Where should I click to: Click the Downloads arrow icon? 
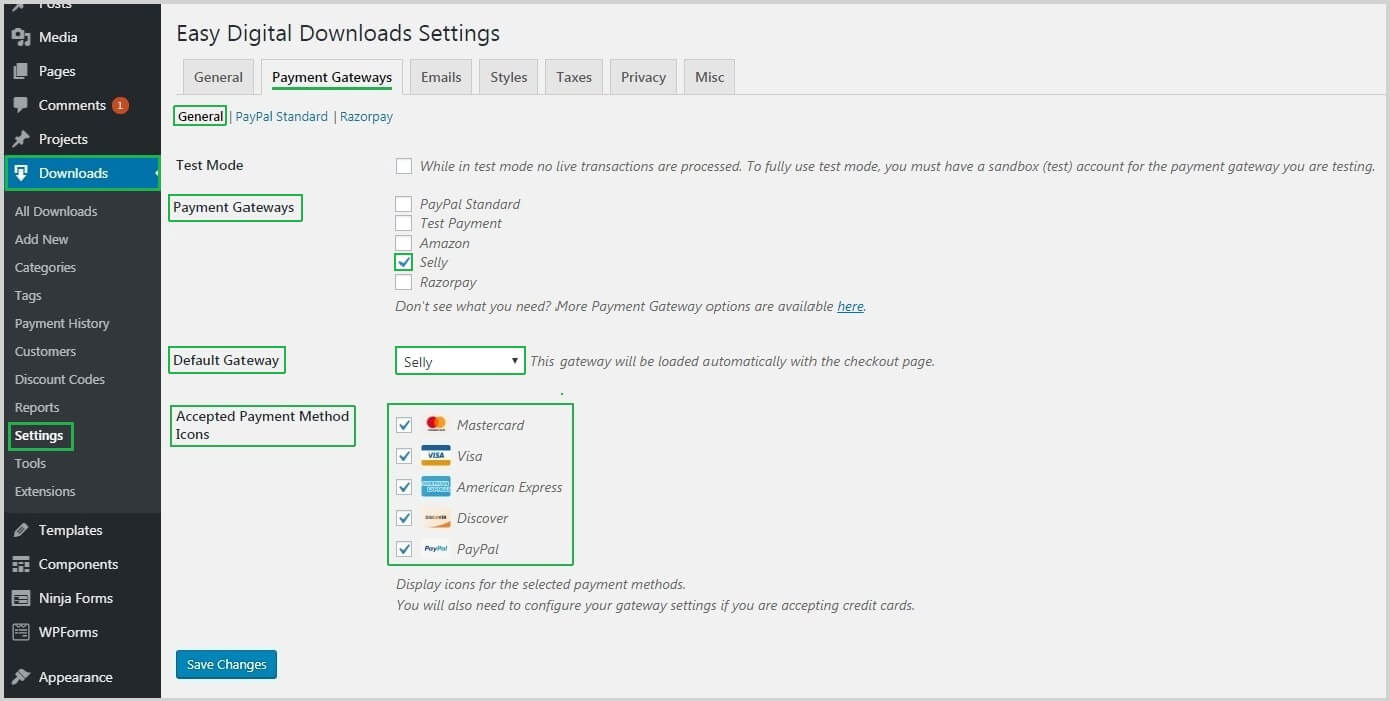point(21,173)
